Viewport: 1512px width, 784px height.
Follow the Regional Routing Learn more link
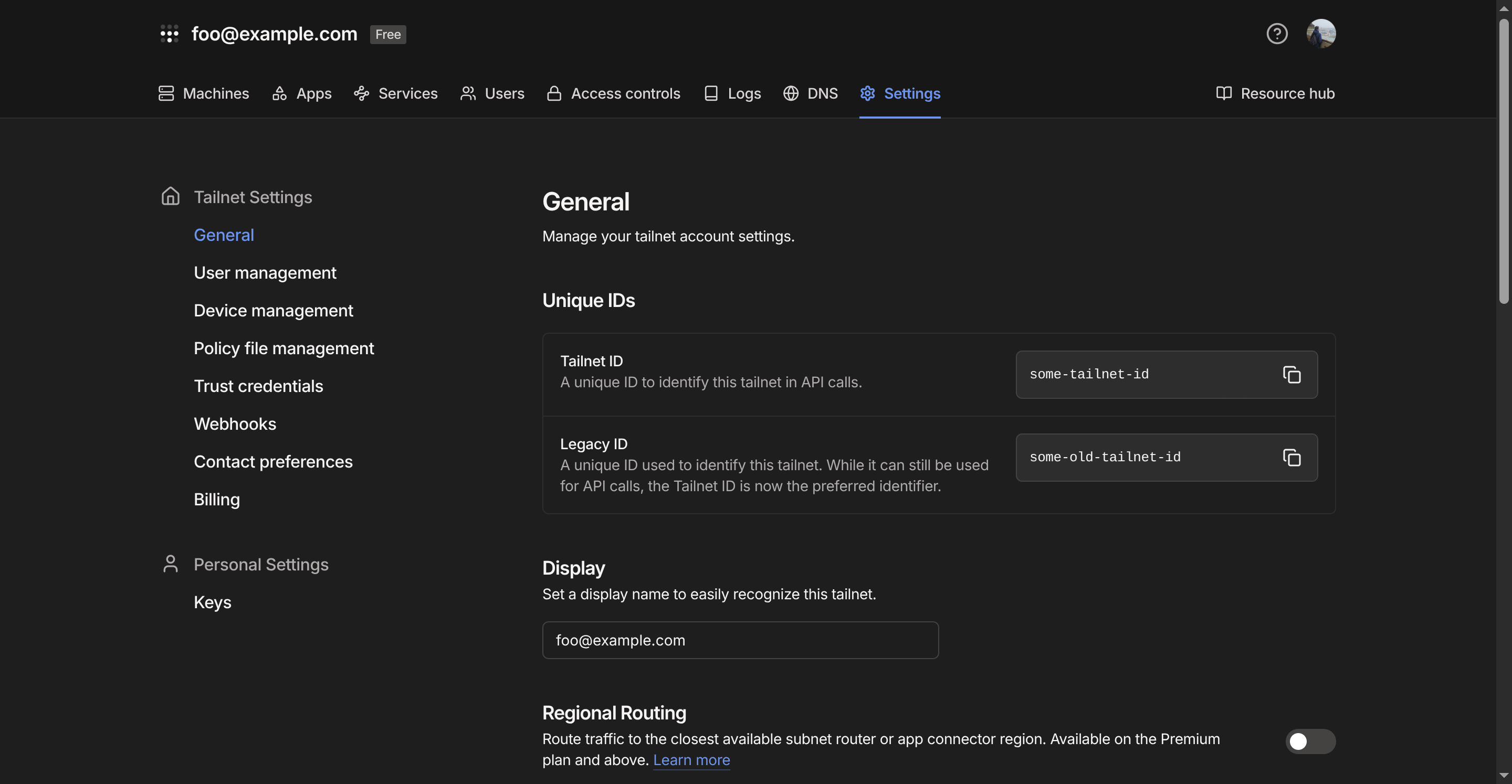pyautogui.click(x=691, y=759)
